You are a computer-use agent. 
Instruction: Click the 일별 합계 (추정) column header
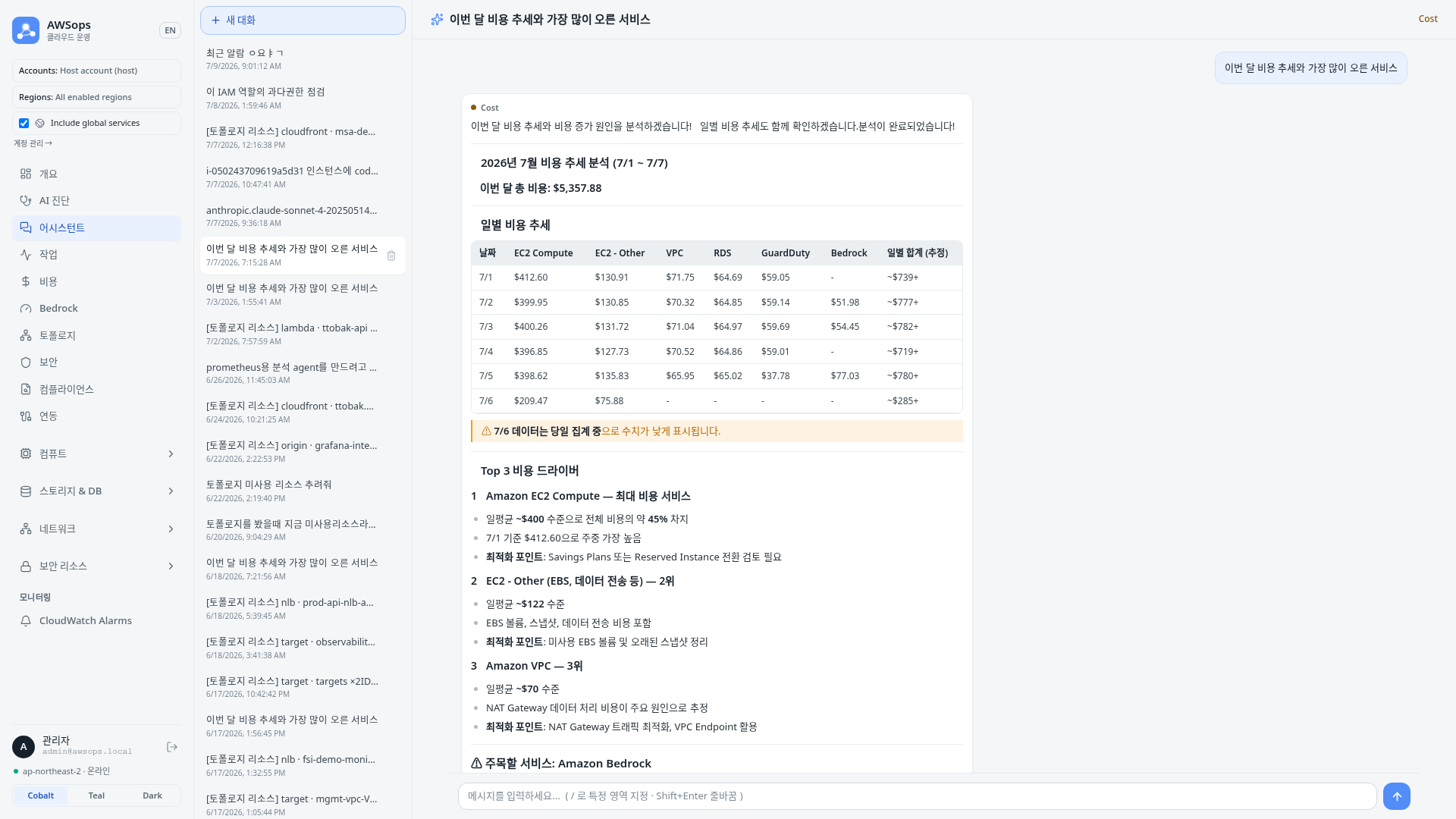tap(917, 253)
